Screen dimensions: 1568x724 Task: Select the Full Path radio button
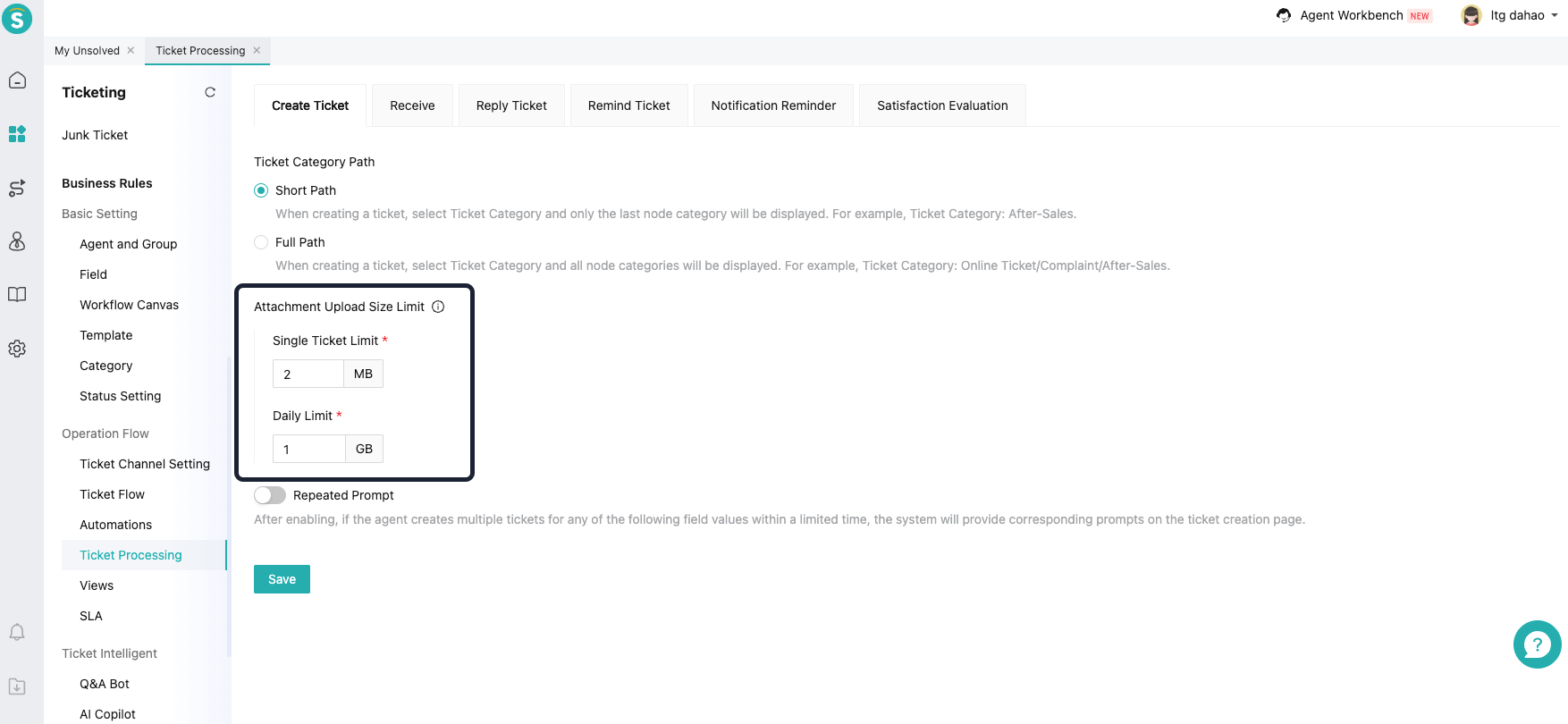(x=261, y=242)
